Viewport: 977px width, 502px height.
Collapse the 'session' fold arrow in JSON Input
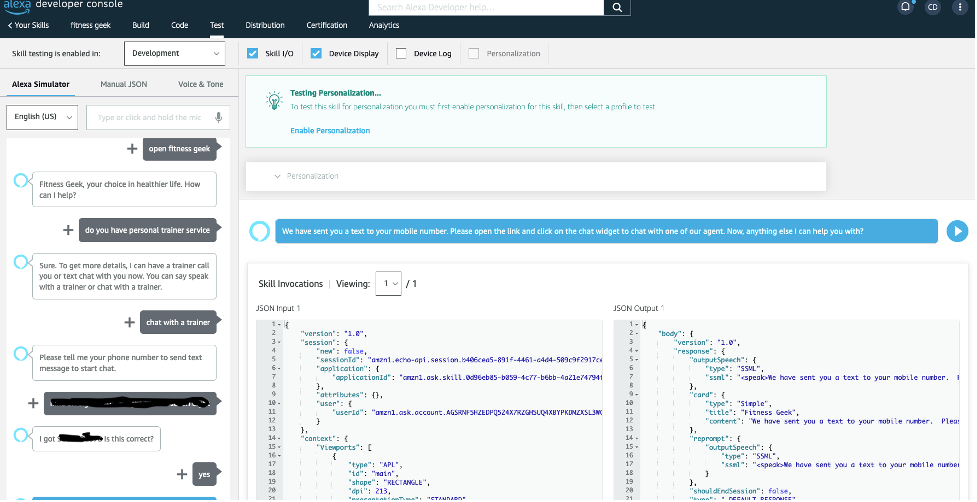coord(280,342)
